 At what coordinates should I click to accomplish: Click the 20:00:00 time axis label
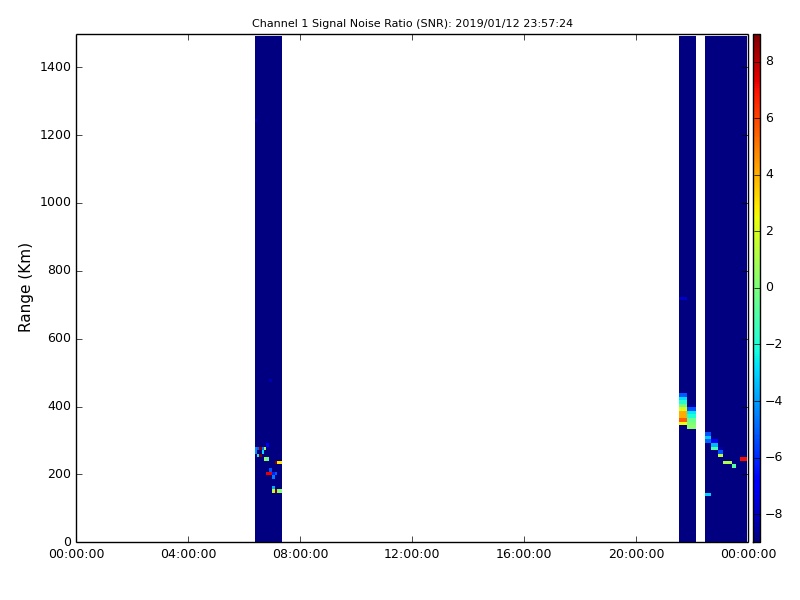636,554
